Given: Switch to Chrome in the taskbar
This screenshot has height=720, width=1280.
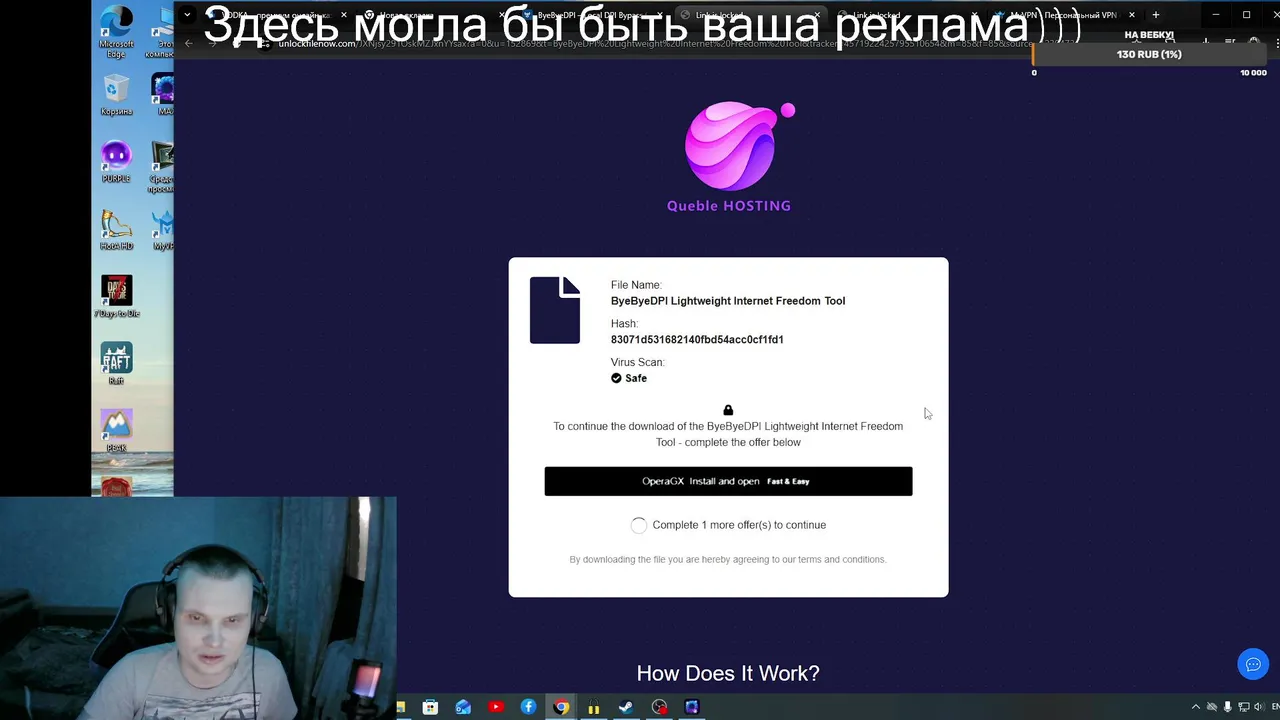Looking at the screenshot, I should 561,707.
